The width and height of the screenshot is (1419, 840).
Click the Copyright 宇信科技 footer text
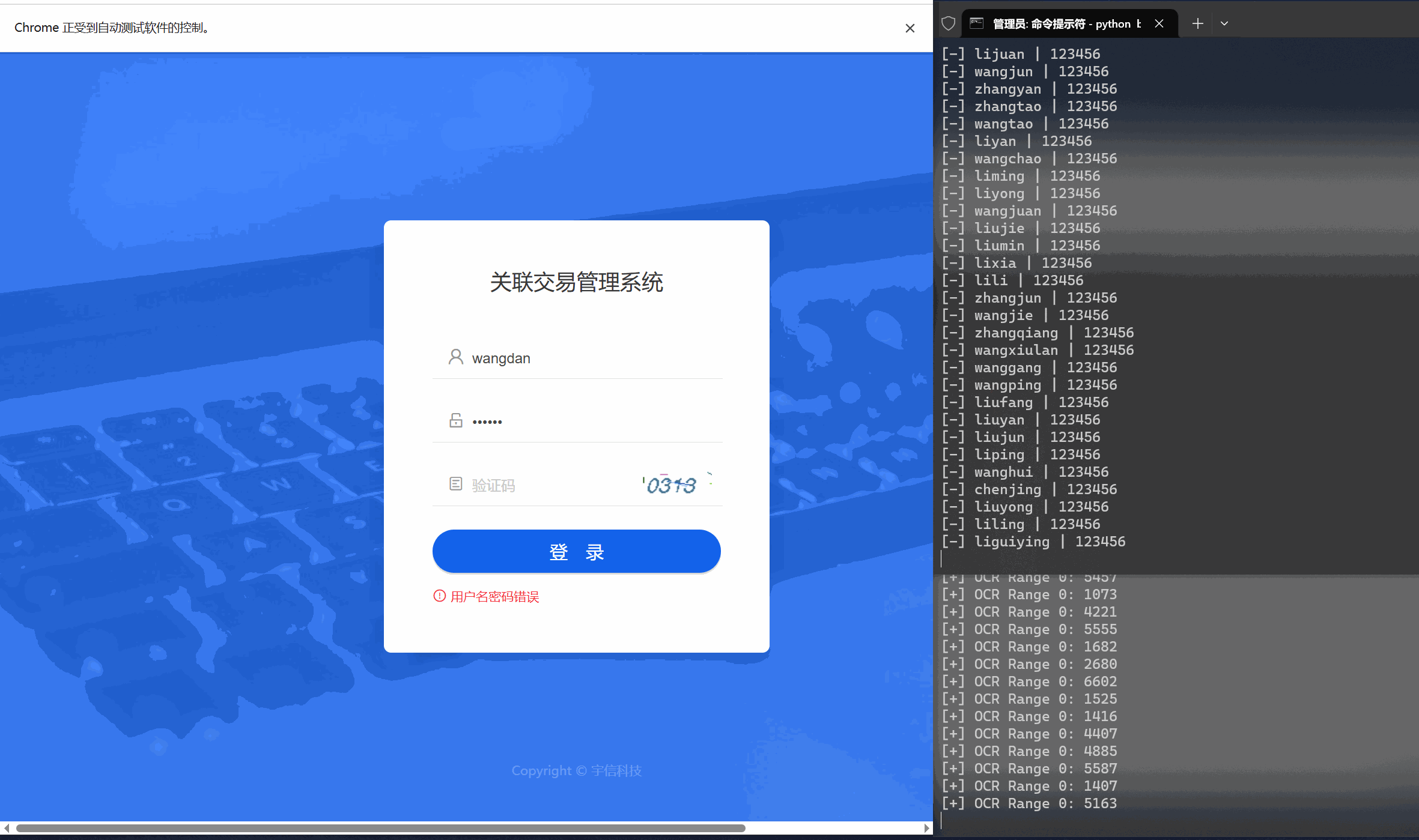(x=576, y=770)
